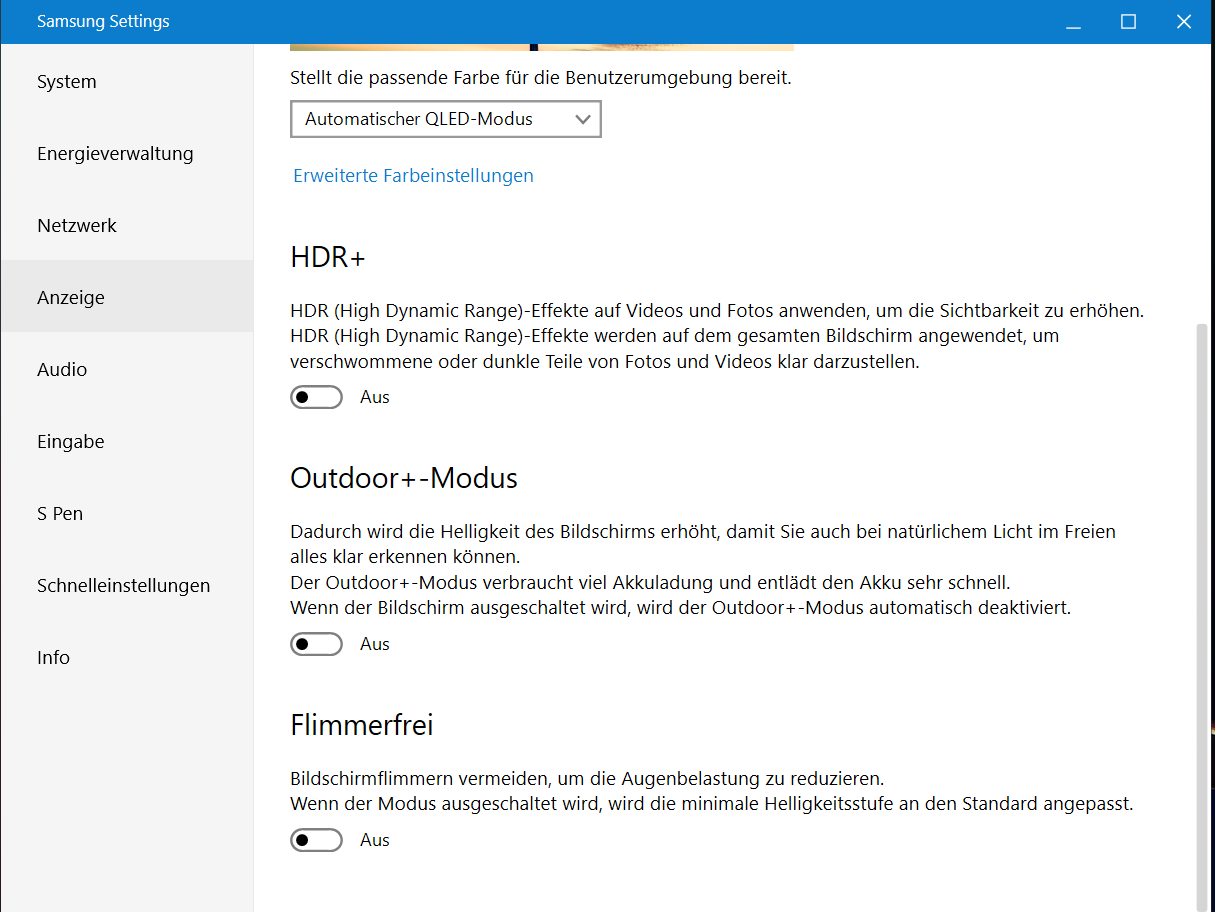Close the Samsung Settings window

pos(1184,22)
